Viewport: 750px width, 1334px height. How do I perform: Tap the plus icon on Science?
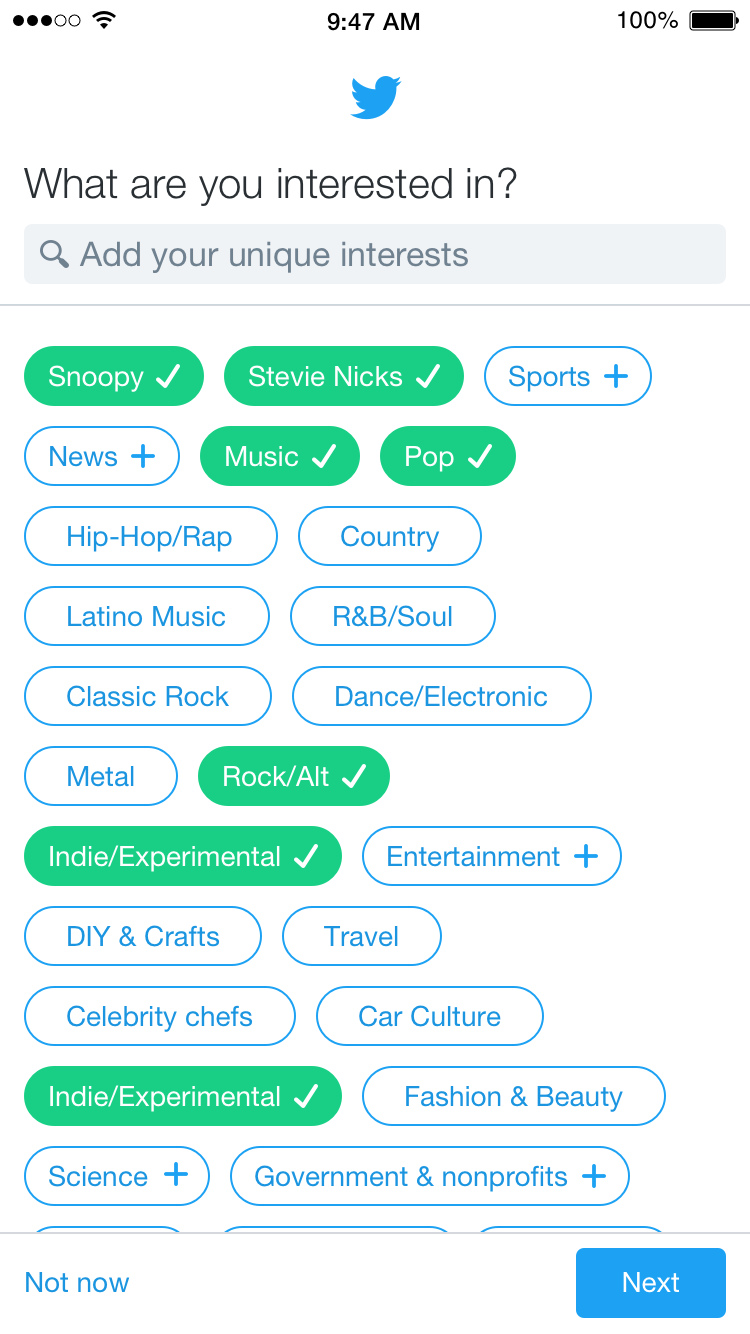(176, 1175)
